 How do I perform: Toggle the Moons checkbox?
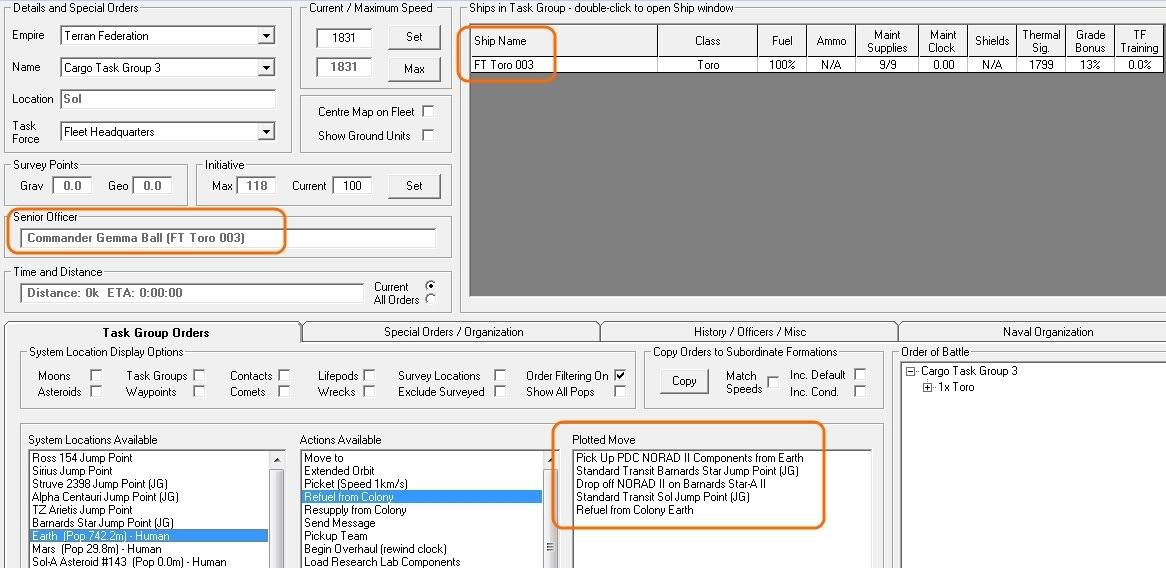coord(95,375)
